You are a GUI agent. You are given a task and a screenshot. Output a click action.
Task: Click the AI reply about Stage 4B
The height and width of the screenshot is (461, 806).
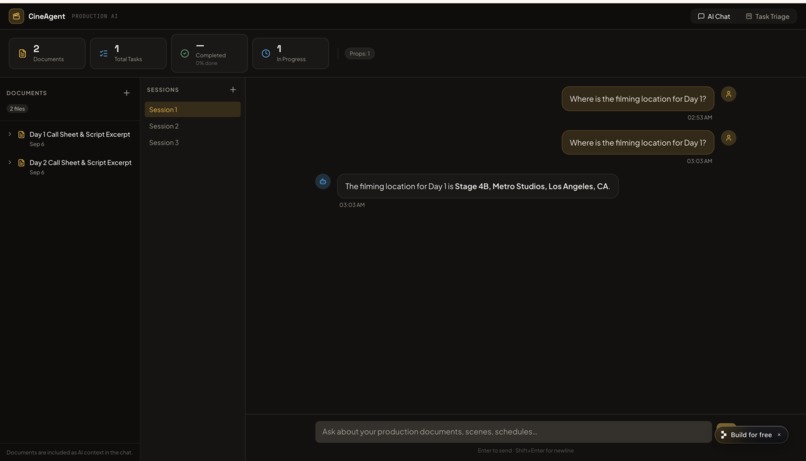click(478, 186)
